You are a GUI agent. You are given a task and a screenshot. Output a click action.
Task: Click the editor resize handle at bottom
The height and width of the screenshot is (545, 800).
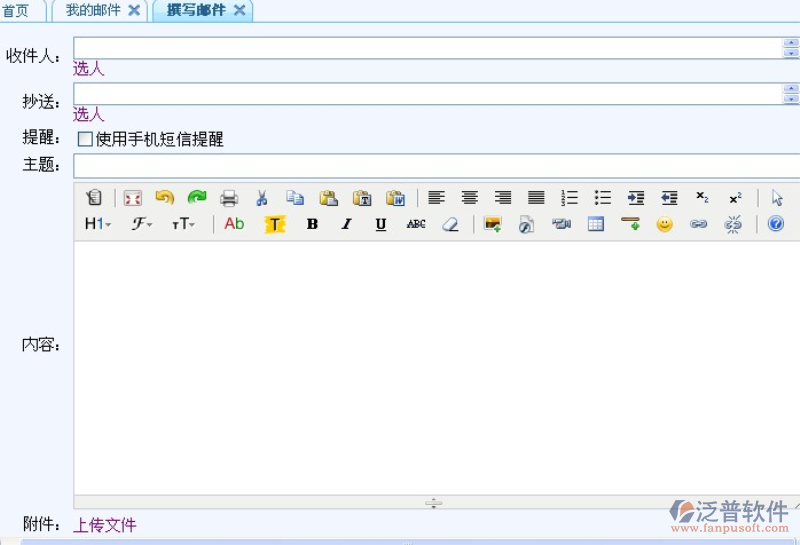[434, 503]
